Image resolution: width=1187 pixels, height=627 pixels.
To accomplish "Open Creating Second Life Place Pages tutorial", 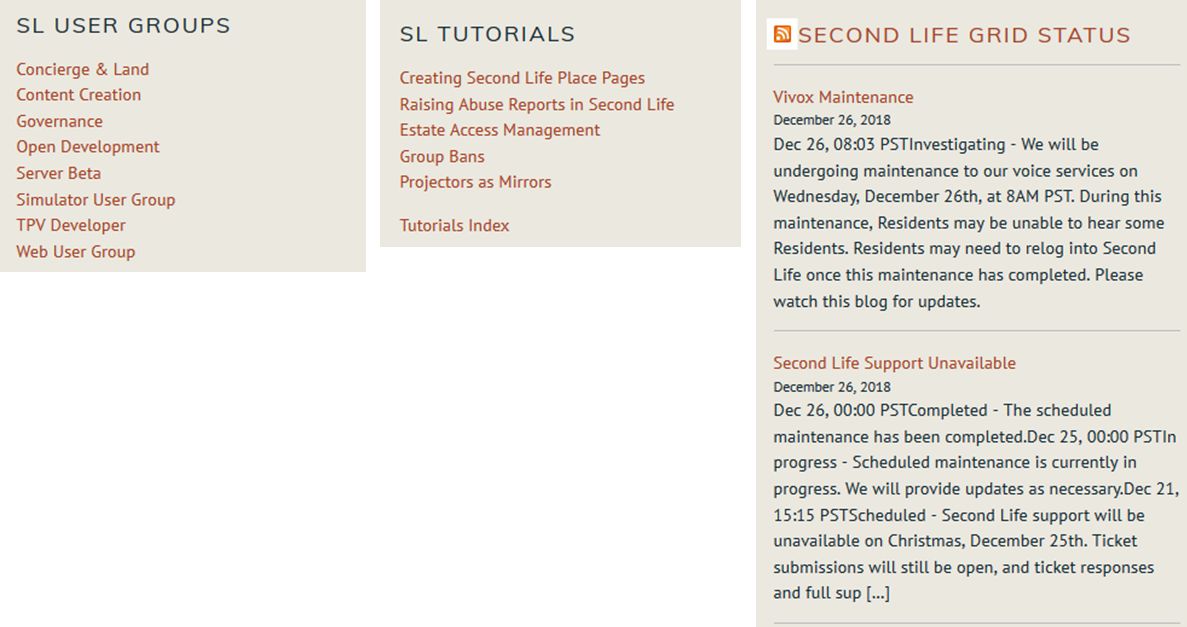I will click(x=522, y=78).
